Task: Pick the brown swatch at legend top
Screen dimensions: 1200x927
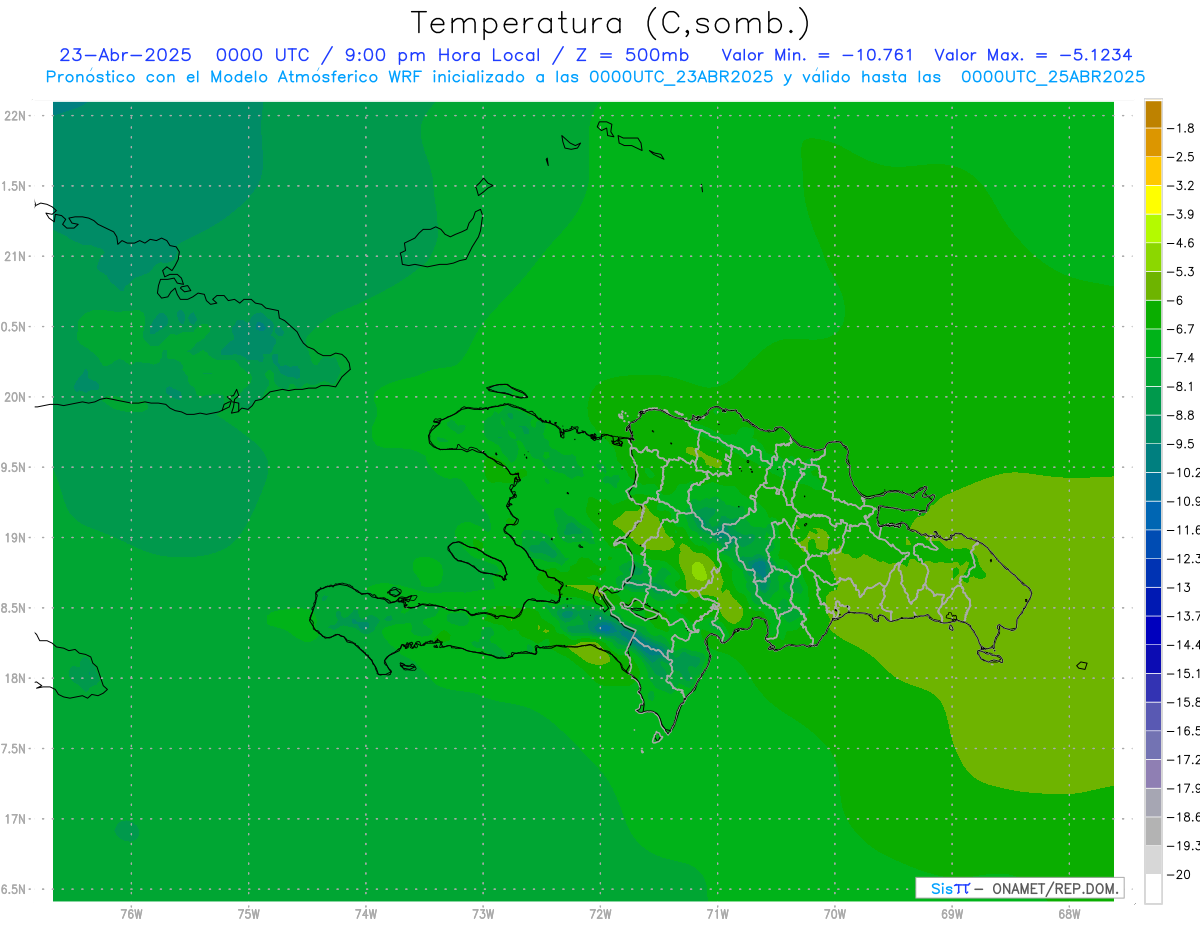Action: pos(1153,114)
